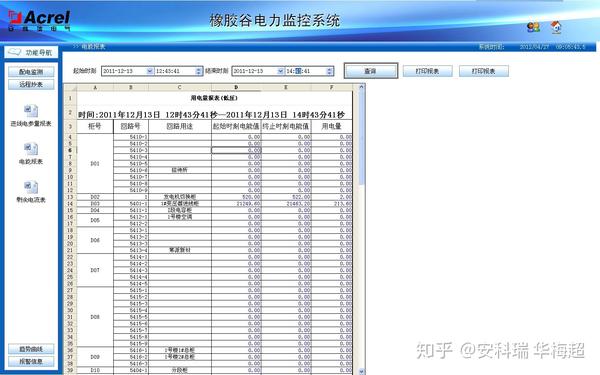600x375 pixels.
Task: Select column B header
Action: click(131, 88)
